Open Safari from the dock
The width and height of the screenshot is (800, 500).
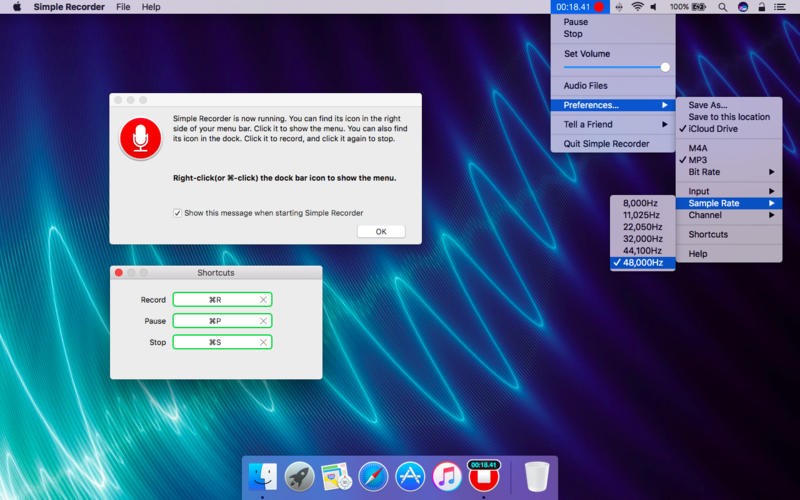373,476
